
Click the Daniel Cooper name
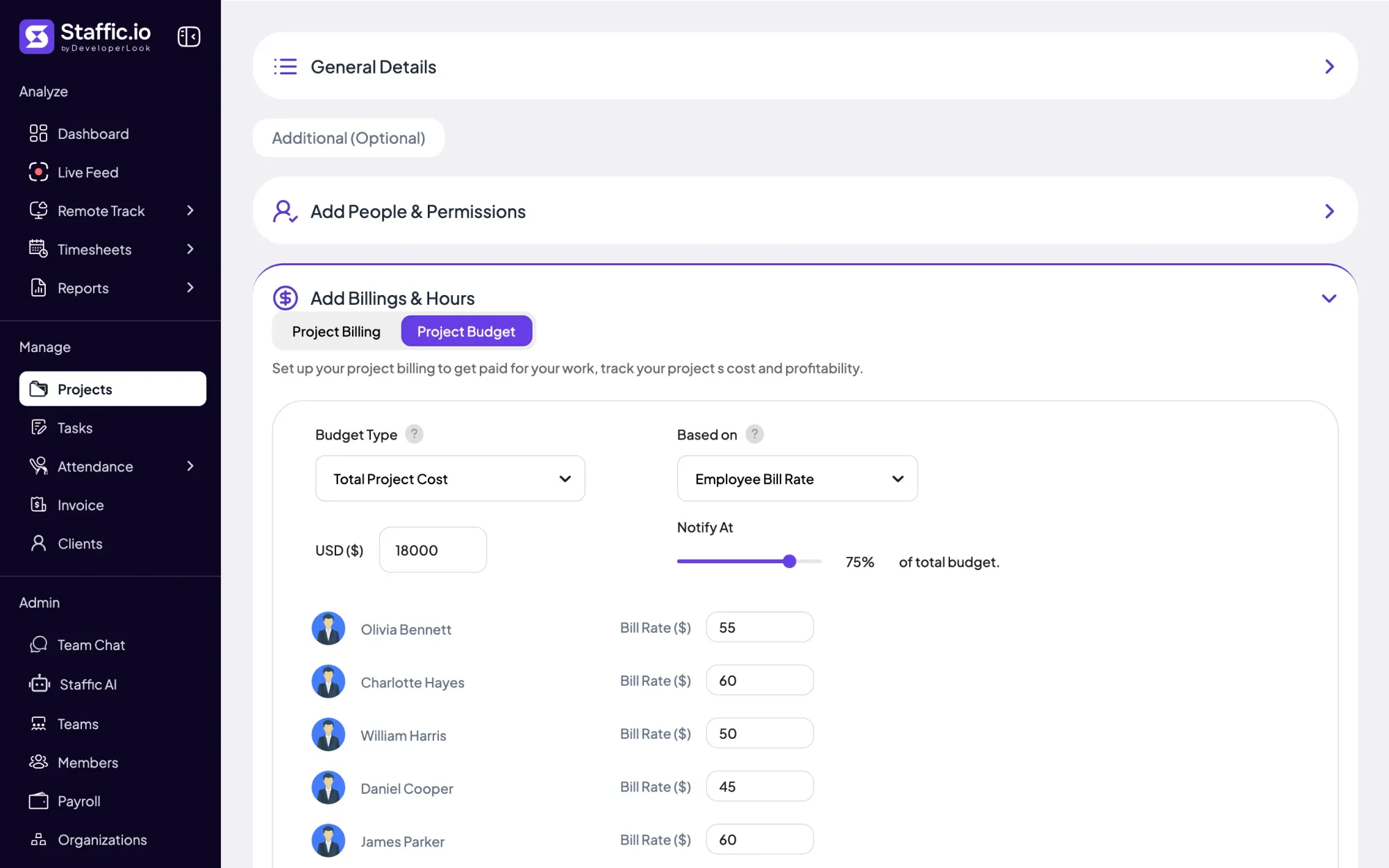point(407,789)
